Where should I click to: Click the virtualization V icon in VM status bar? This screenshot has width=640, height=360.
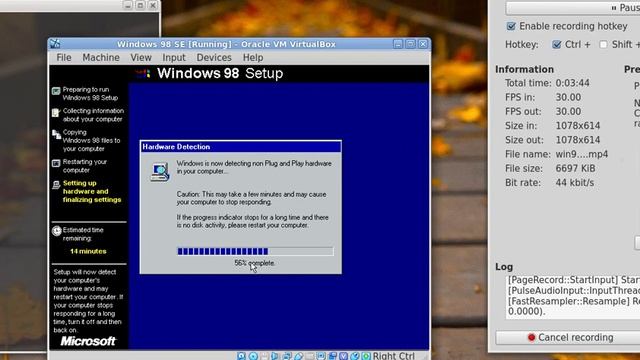click(x=343, y=356)
